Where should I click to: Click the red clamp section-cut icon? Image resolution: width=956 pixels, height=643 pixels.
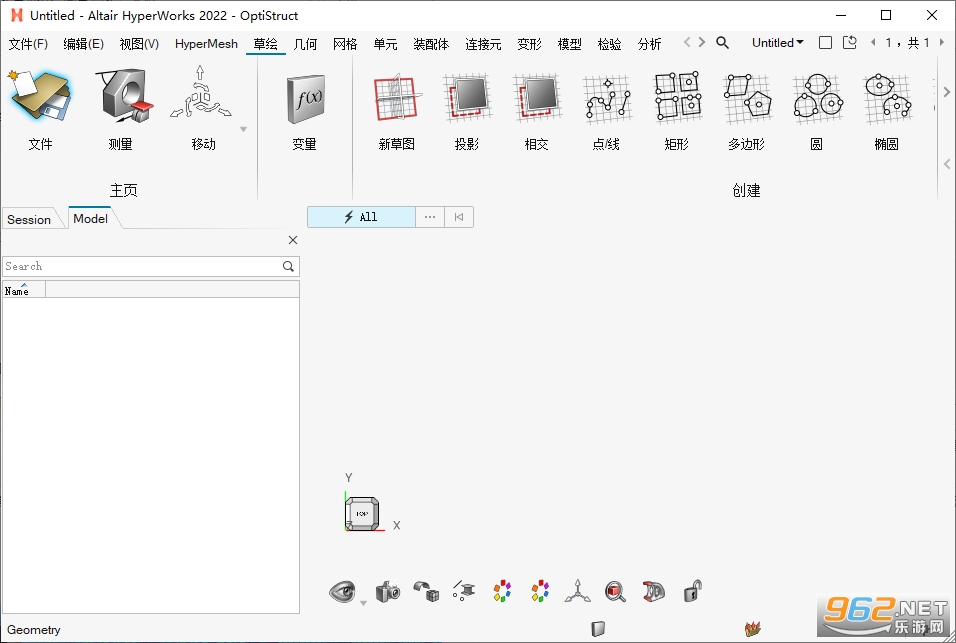click(x=654, y=591)
